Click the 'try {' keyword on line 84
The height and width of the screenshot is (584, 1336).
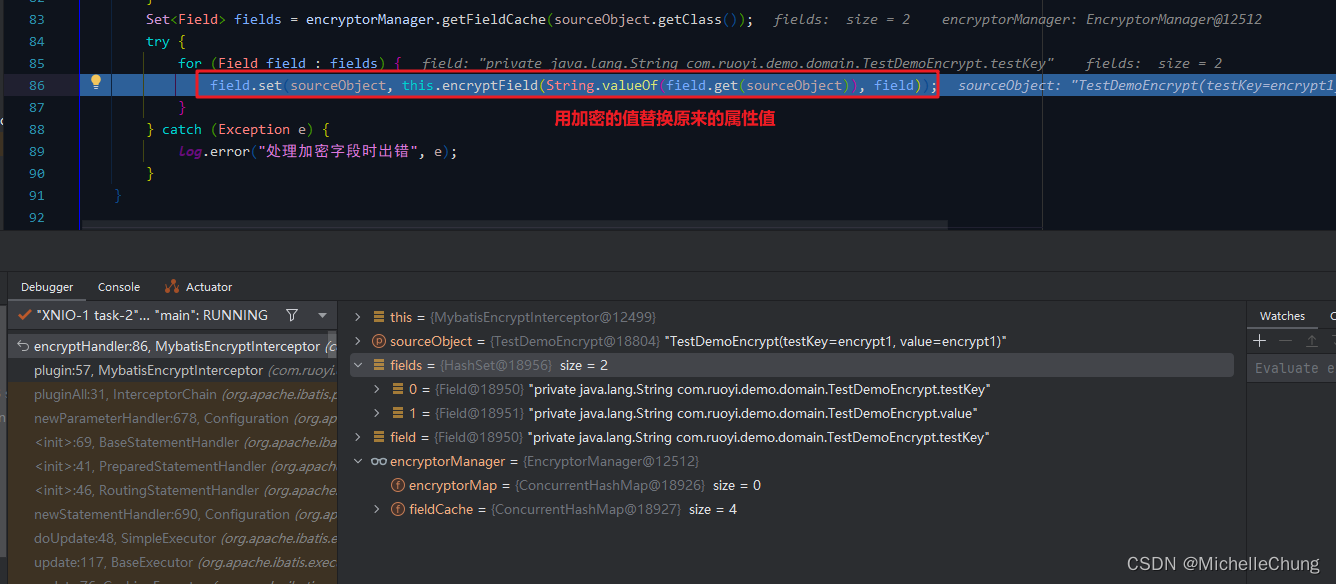tap(166, 42)
